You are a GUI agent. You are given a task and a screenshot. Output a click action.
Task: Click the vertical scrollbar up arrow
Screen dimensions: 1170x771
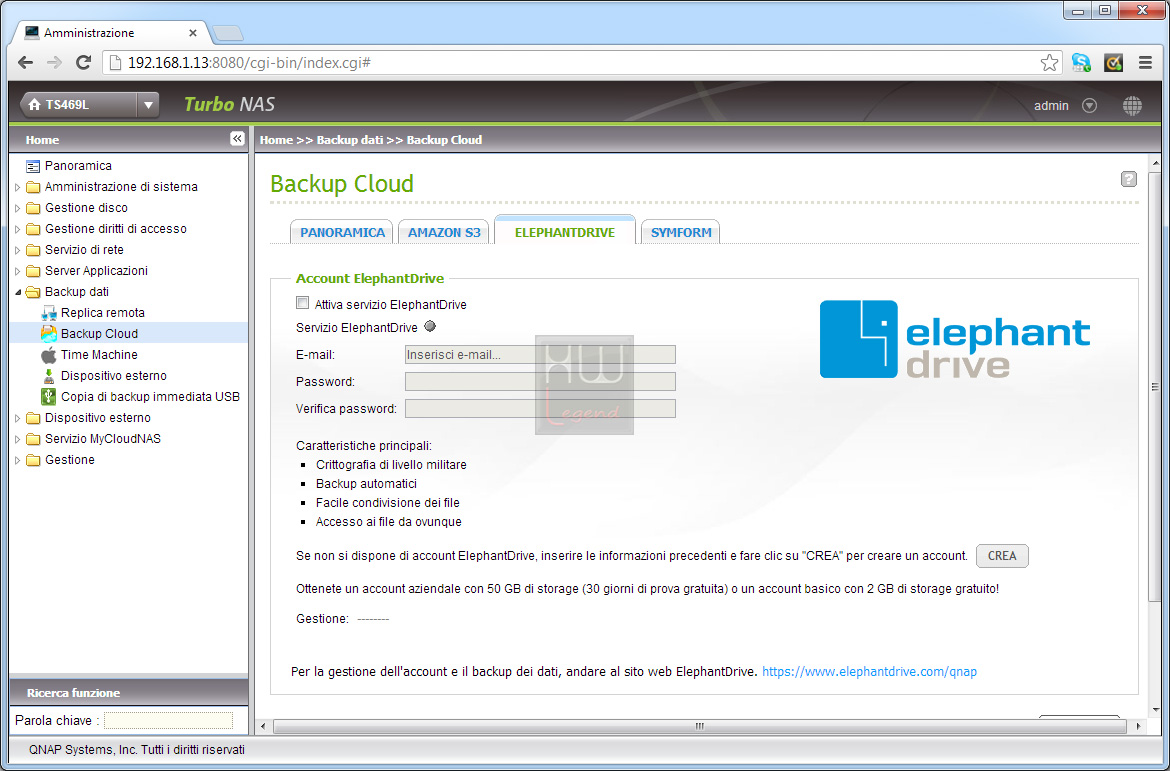pos(1156,163)
